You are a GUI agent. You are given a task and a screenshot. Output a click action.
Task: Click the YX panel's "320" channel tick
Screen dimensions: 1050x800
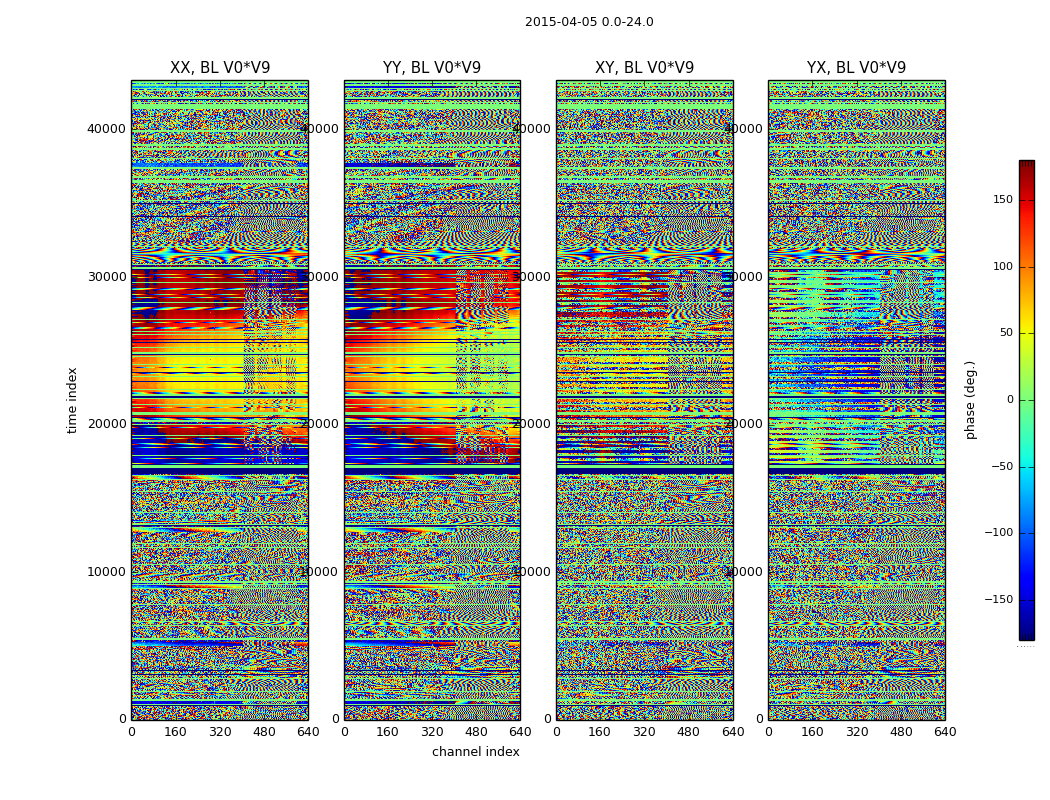click(856, 732)
